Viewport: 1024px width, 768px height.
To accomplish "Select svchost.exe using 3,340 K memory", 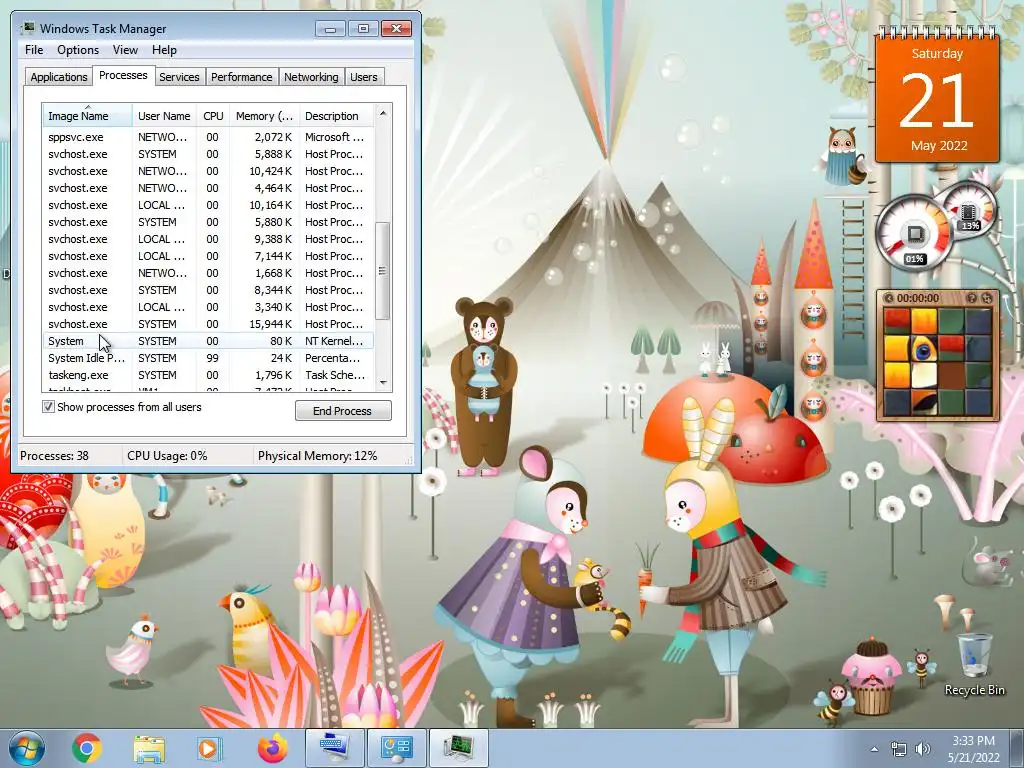I will [209, 307].
